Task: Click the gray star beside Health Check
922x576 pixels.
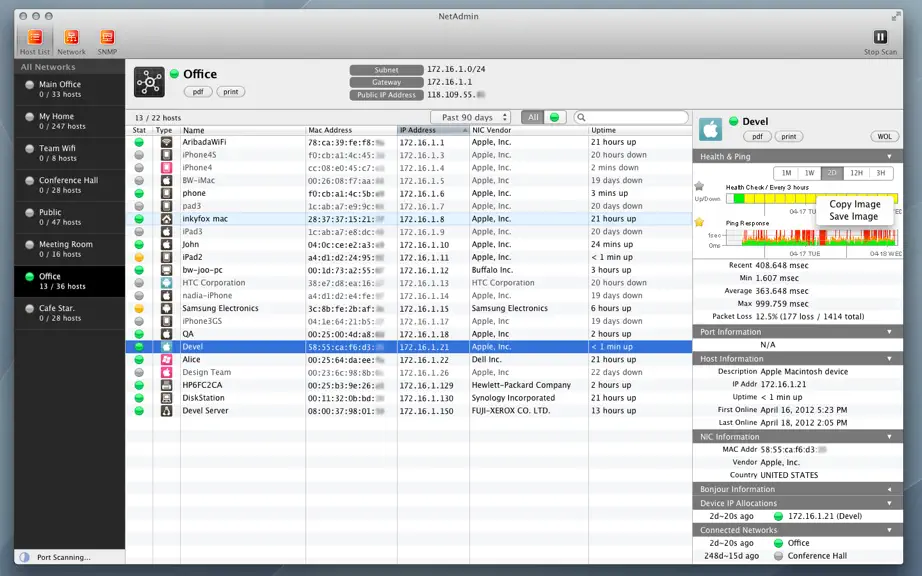Action: click(699, 186)
